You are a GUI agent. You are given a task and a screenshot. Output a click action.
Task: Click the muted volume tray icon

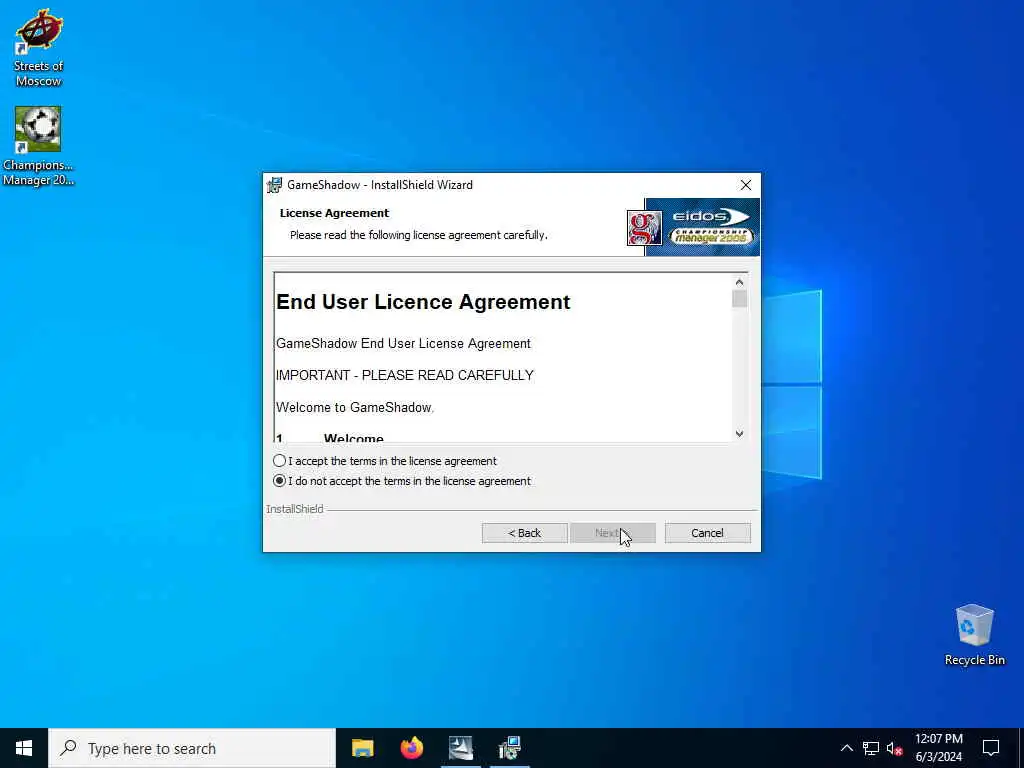894,748
